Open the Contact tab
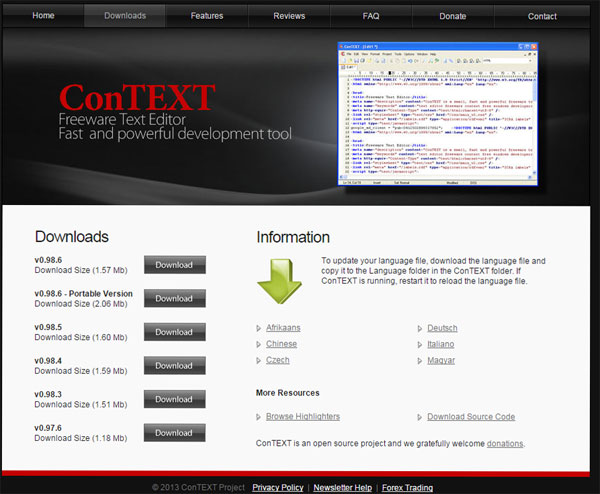Screen dimensions: 600x494 pyautogui.click(x=542, y=16)
